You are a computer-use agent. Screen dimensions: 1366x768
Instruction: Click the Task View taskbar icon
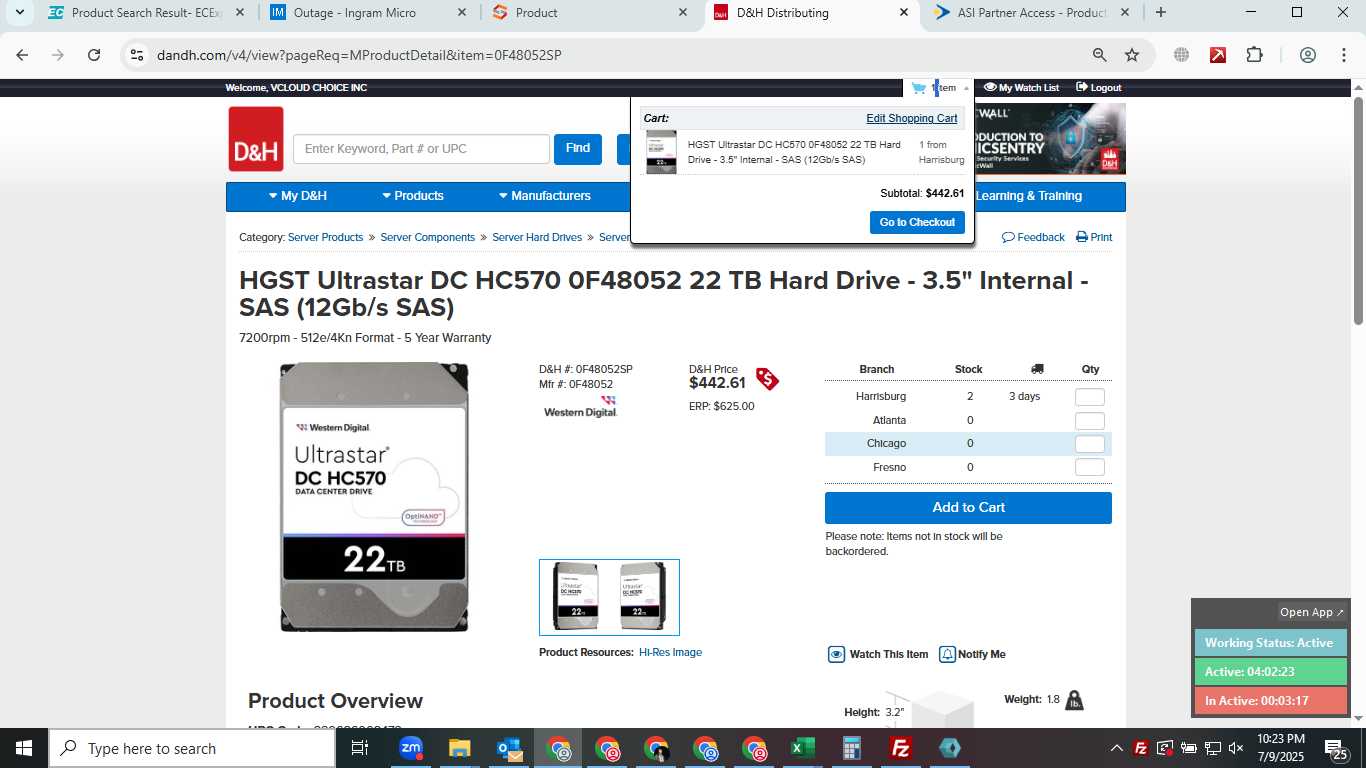360,748
